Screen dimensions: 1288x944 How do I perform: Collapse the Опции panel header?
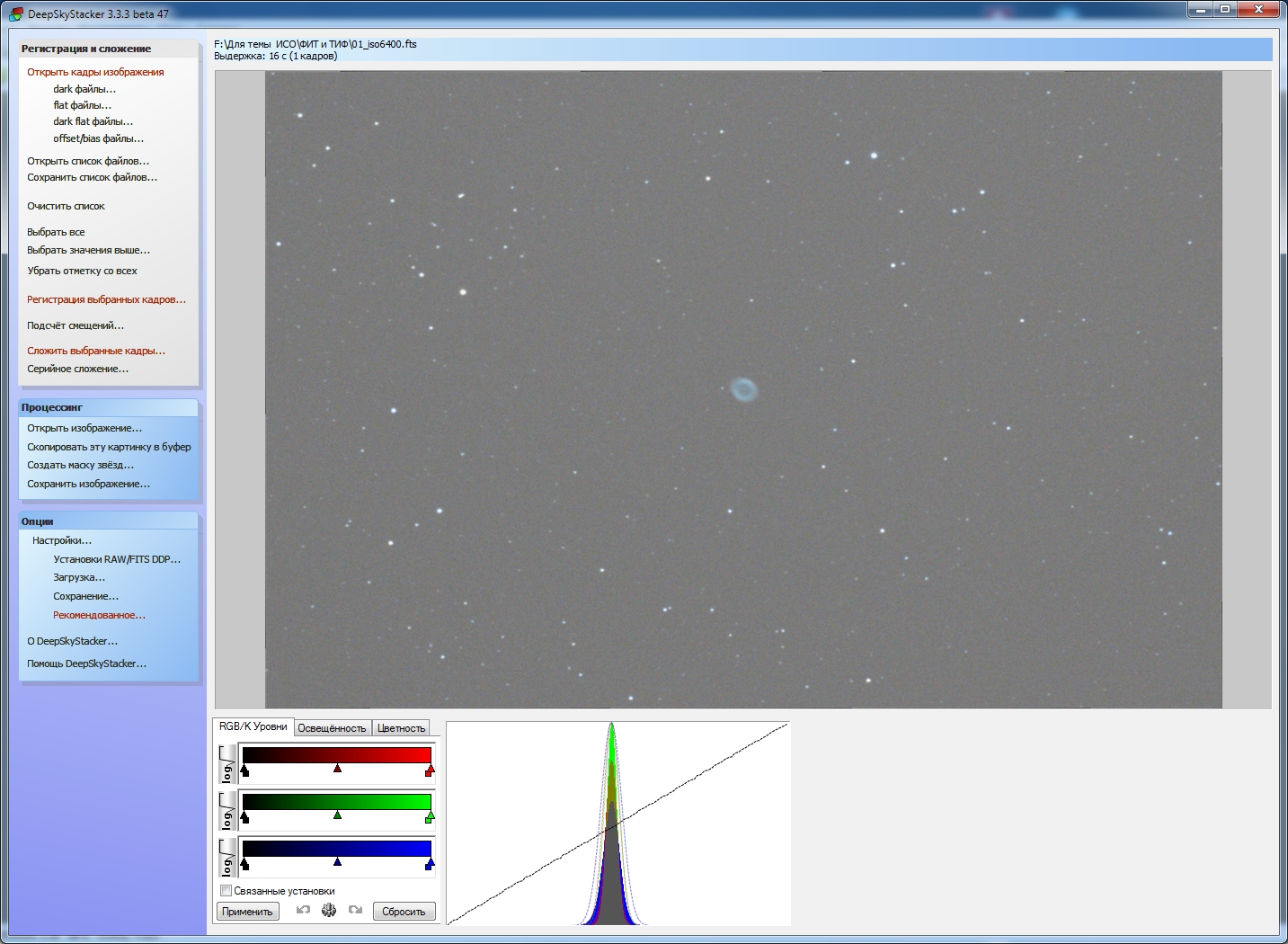point(108,521)
